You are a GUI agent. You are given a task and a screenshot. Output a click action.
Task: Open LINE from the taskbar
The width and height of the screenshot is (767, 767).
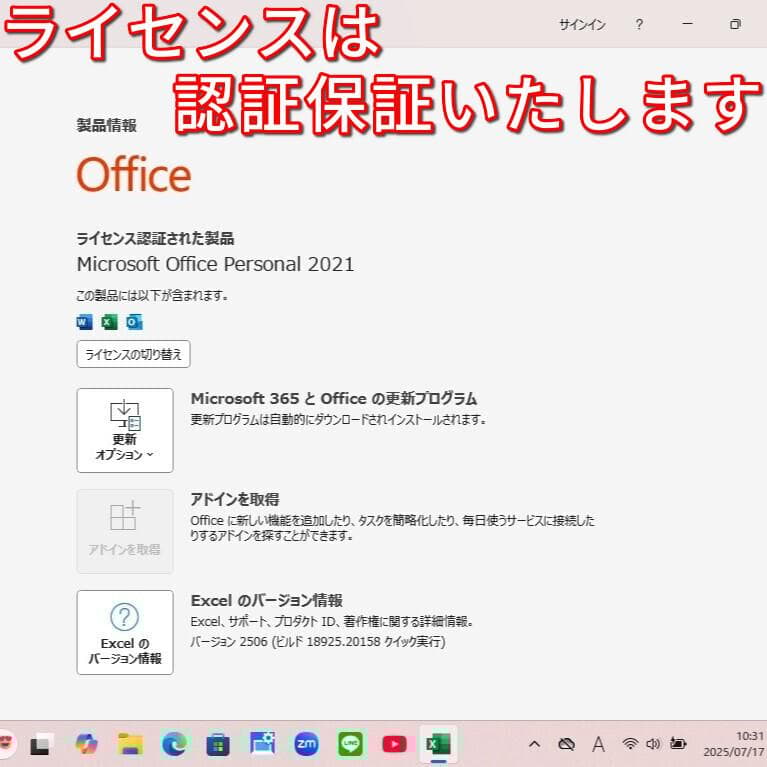(x=350, y=744)
